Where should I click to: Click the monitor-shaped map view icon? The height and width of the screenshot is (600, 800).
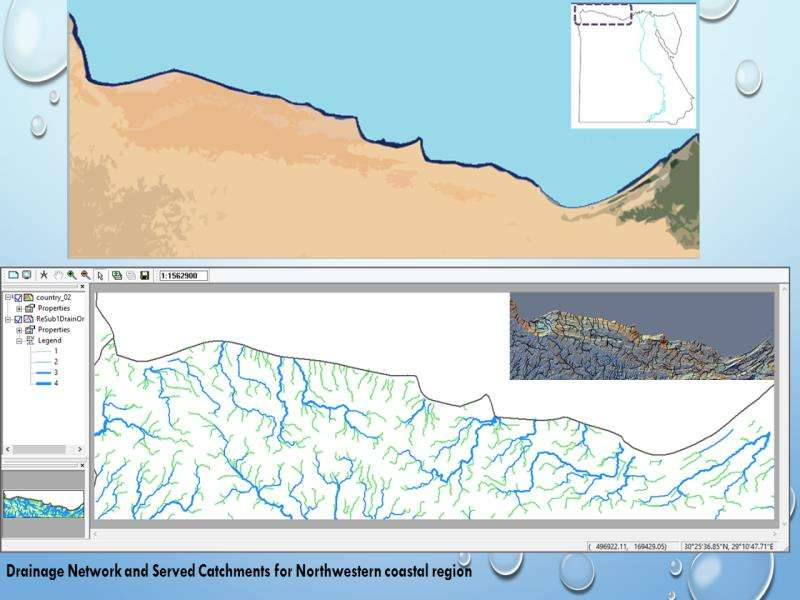point(27,275)
